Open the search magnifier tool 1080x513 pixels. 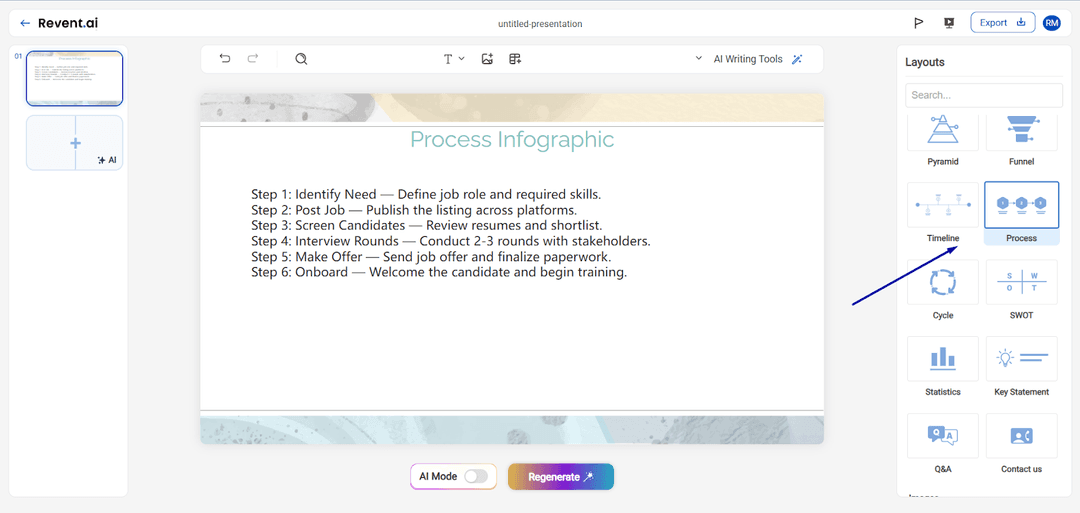click(x=301, y=59)
